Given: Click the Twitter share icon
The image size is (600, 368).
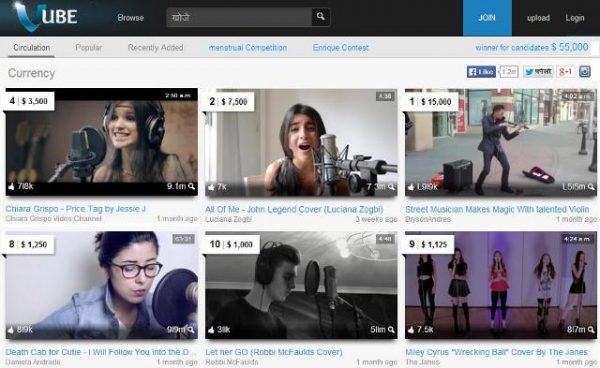Looking at the screenshot, I should [538, 72].
